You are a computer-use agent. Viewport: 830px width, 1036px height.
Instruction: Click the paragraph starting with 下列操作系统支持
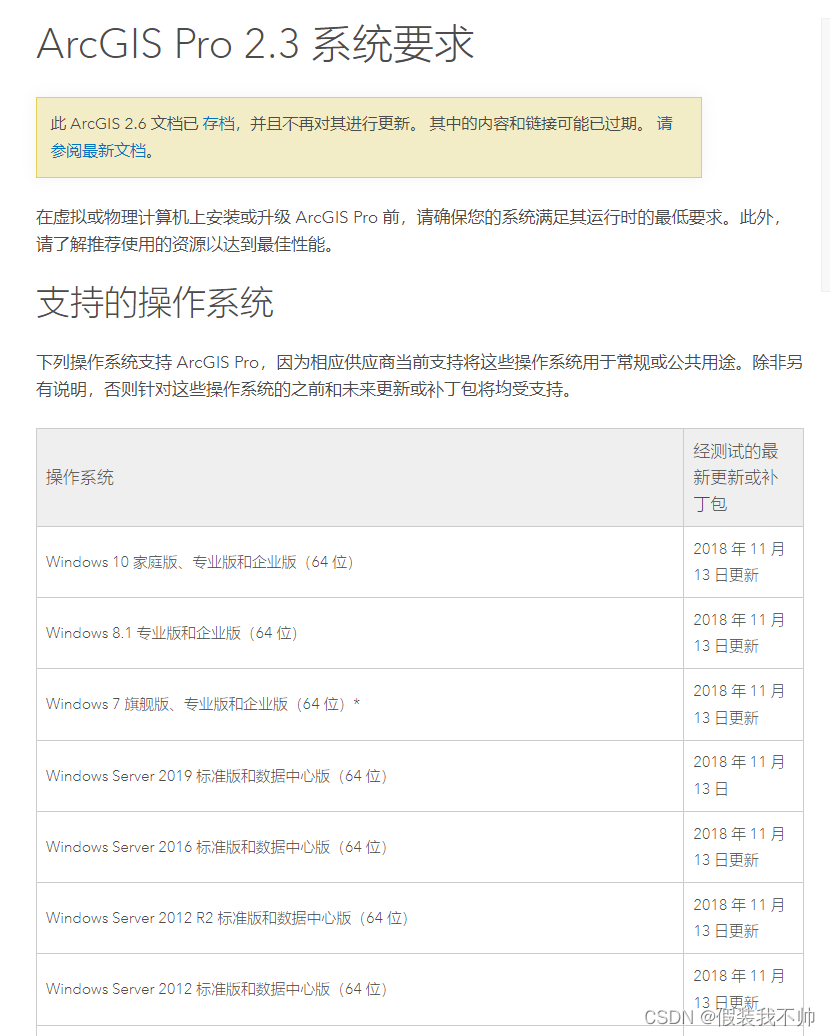pyautogui.click(x=420, y=375)
